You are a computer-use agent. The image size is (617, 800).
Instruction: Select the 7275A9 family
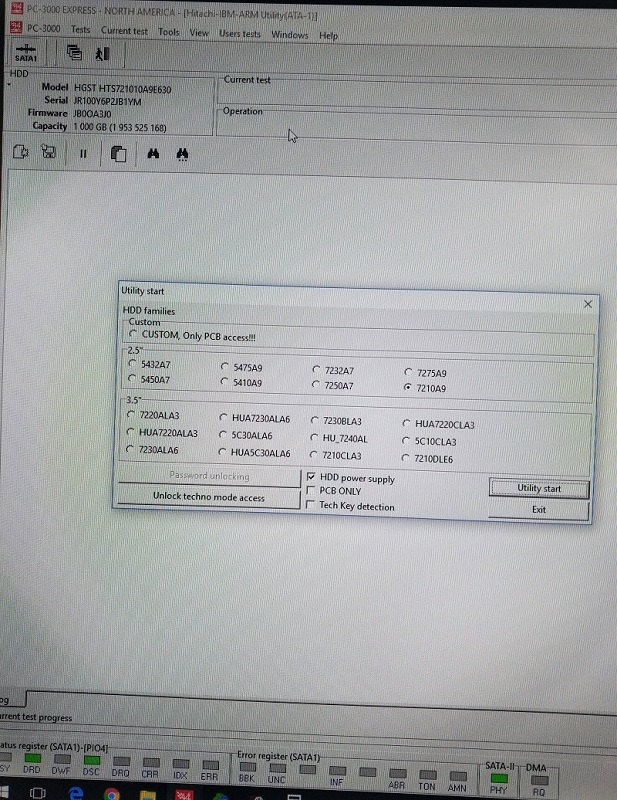[426, 373]
